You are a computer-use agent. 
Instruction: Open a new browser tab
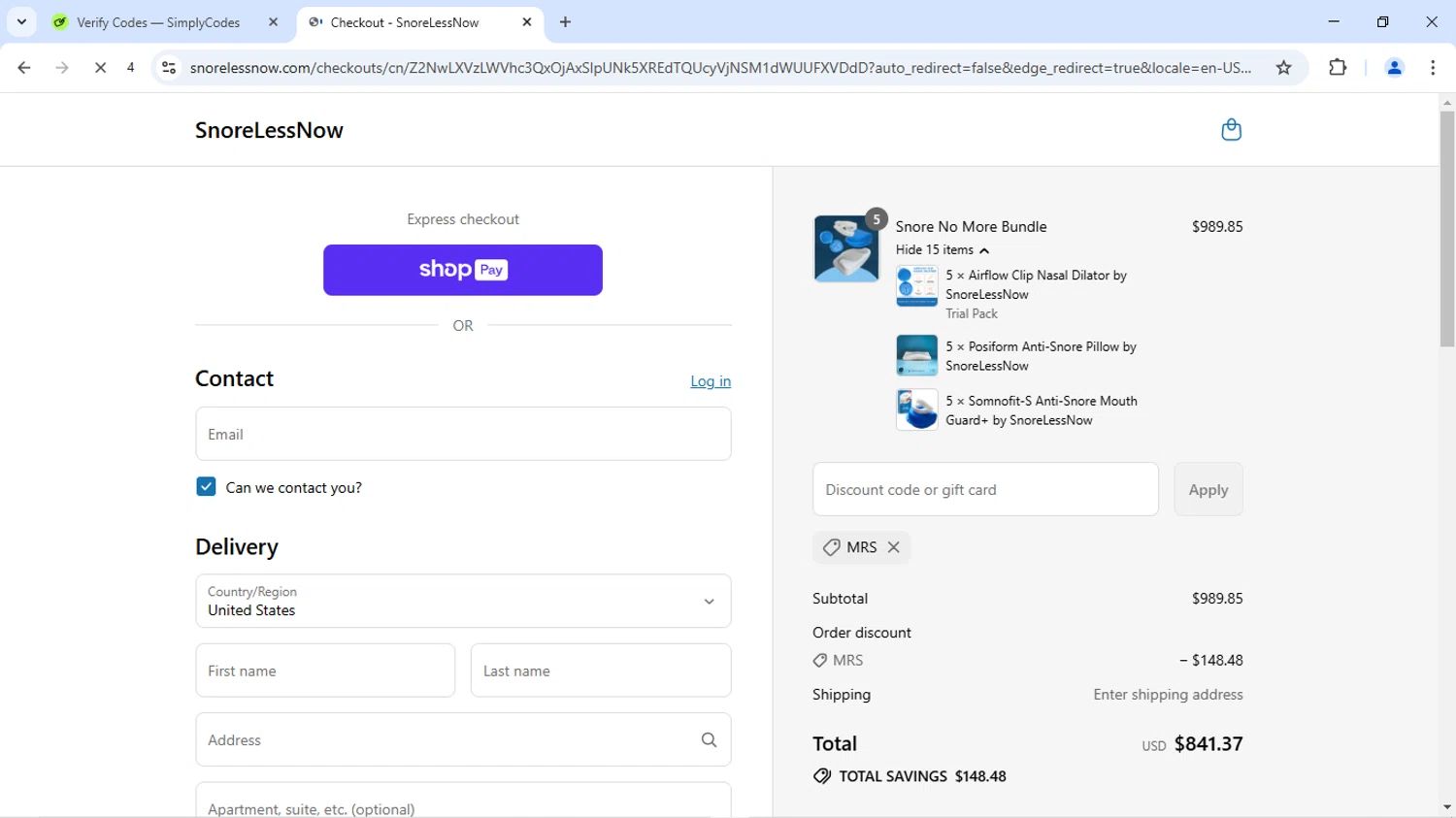566,22
